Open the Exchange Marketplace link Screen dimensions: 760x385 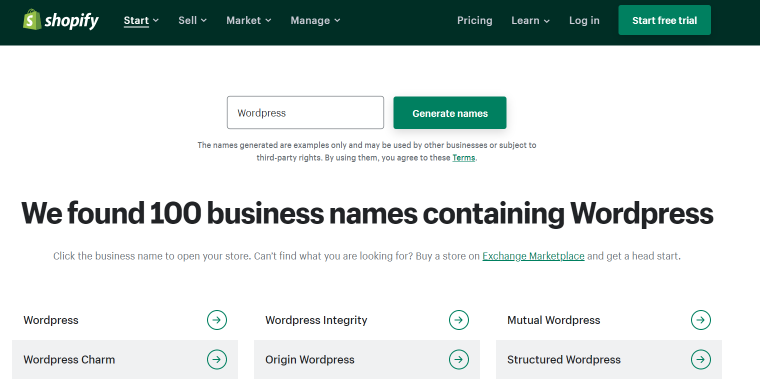click(x=533, y=256)
